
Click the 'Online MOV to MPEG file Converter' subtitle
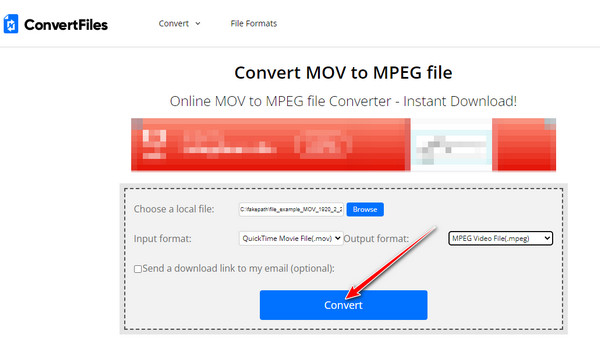point(343,101)
